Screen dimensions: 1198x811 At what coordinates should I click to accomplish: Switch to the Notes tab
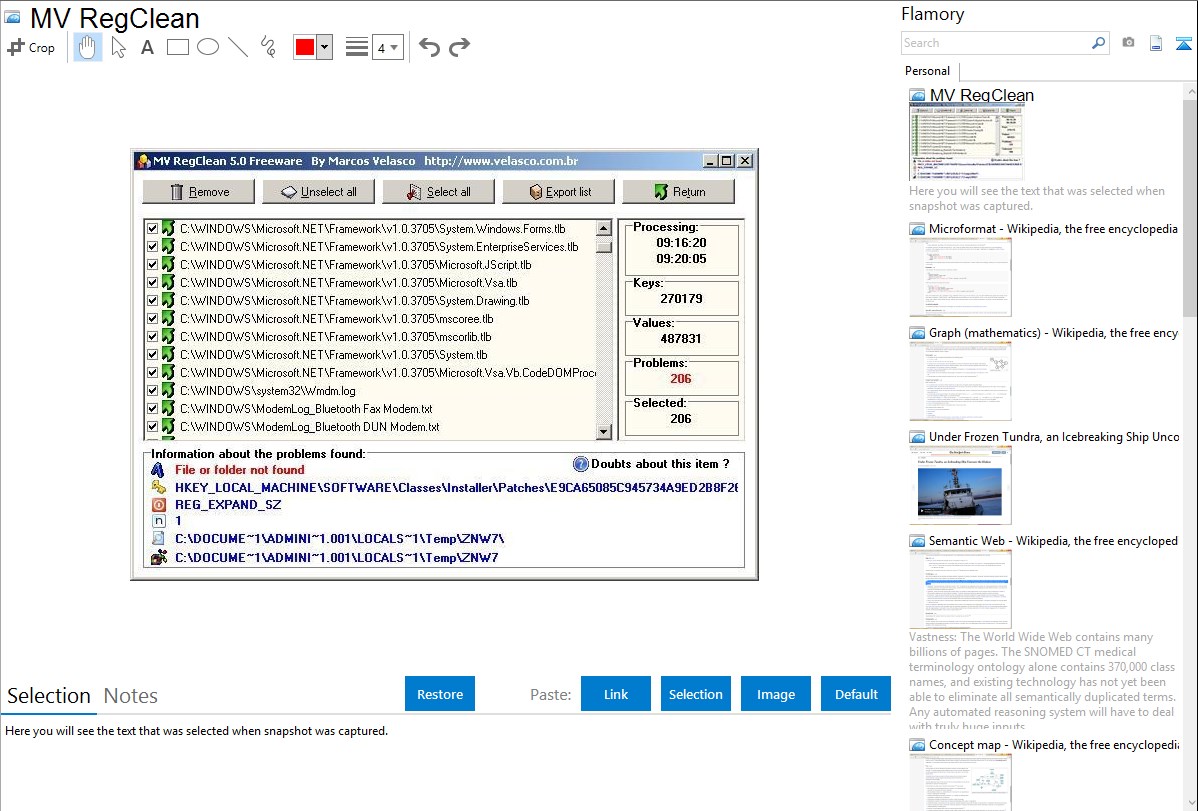[131, 696]
